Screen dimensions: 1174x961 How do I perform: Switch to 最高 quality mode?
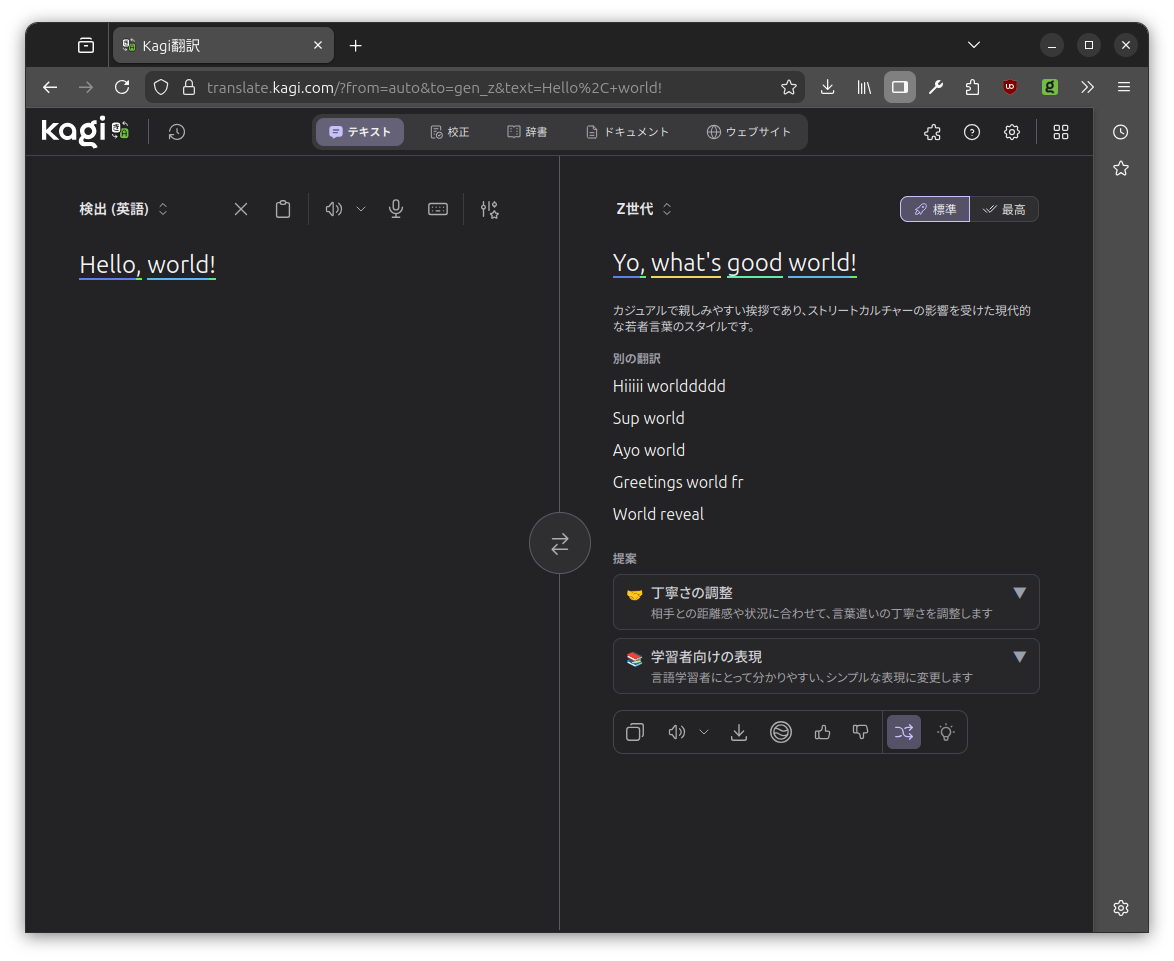tap(1004, 209)
